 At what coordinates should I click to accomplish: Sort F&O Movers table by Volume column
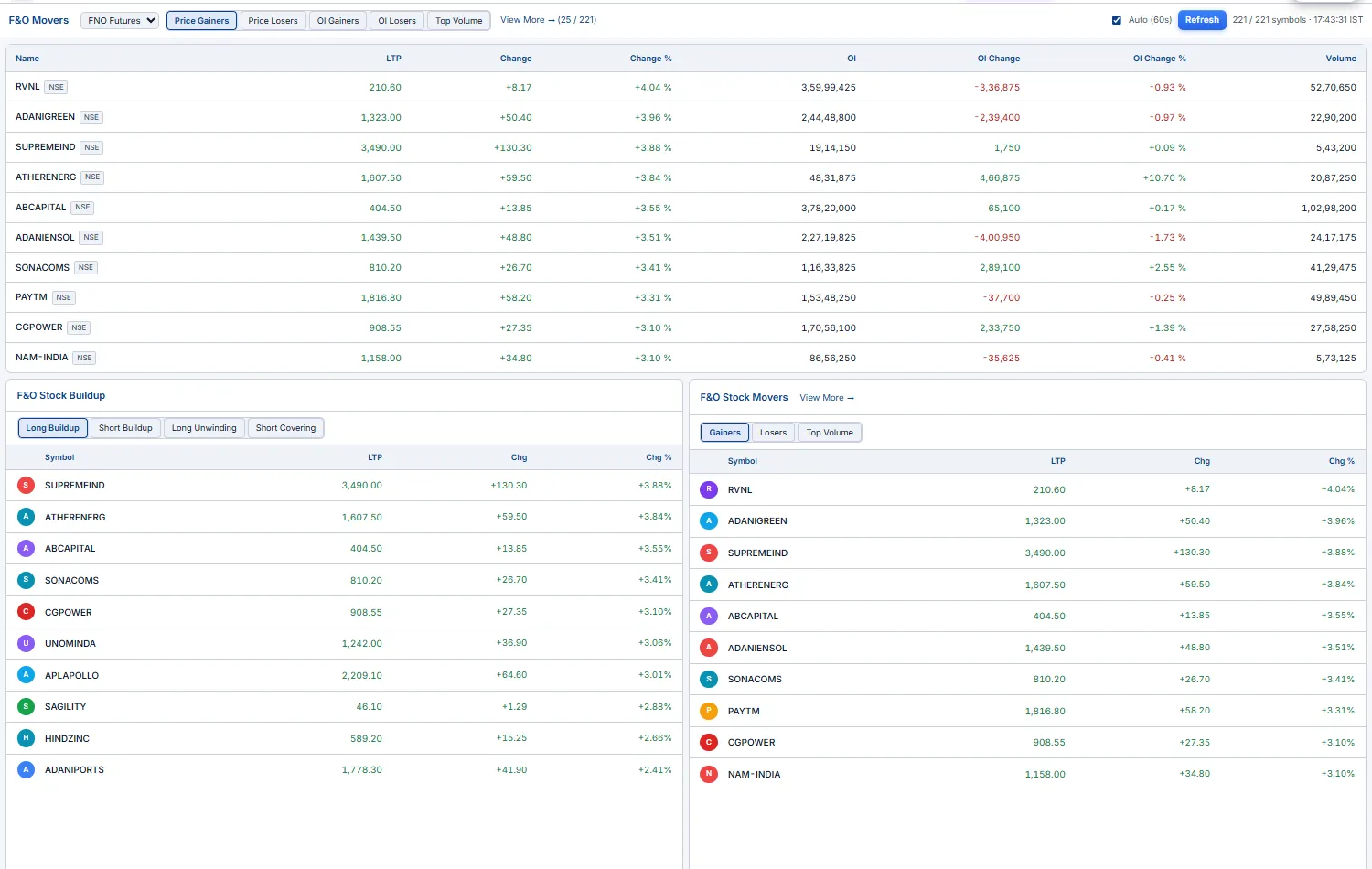pyautogui.click(x=1341, y=59)
